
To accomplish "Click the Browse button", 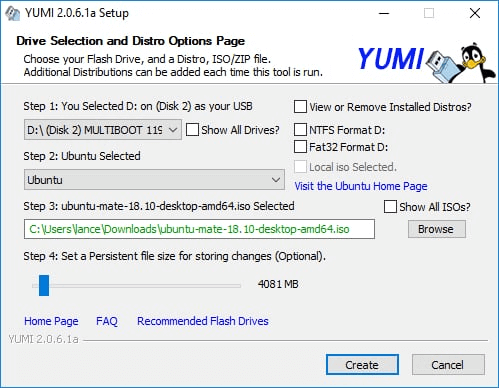I will tap(436, 229).
